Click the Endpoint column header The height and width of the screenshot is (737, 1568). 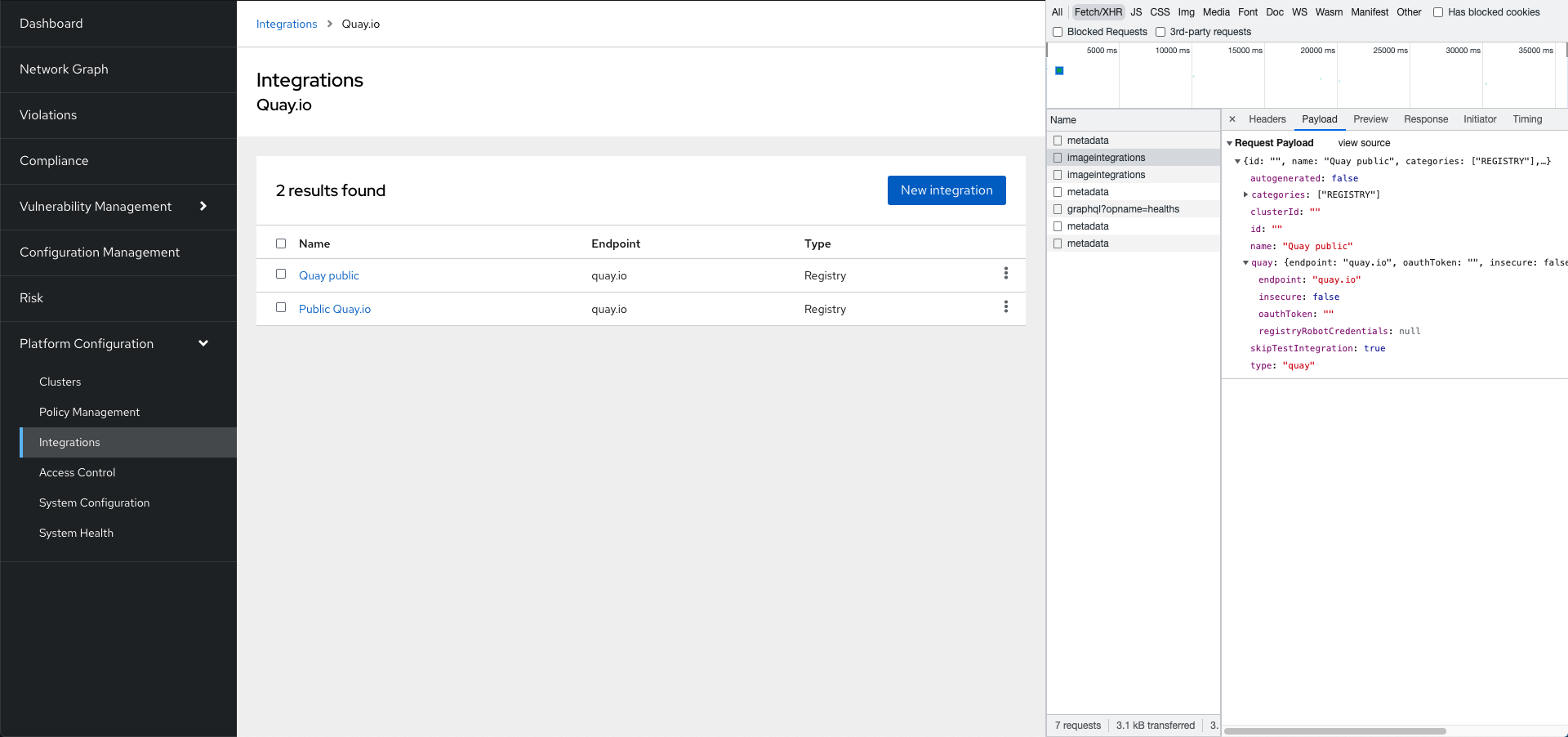[616, 243]
